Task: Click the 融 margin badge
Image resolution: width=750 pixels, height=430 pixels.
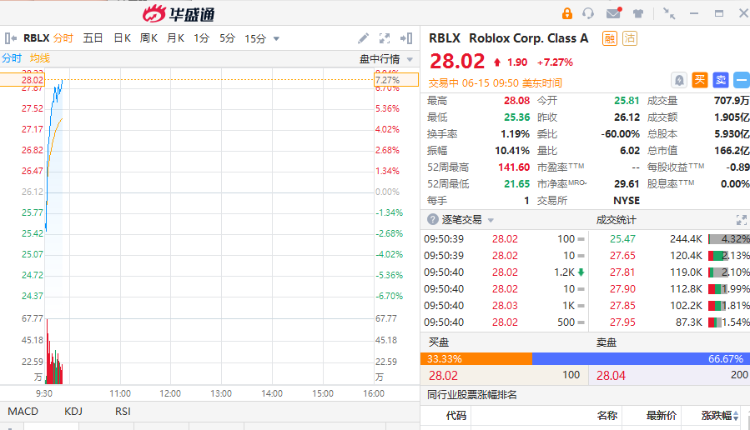Action: pos(609,38)
